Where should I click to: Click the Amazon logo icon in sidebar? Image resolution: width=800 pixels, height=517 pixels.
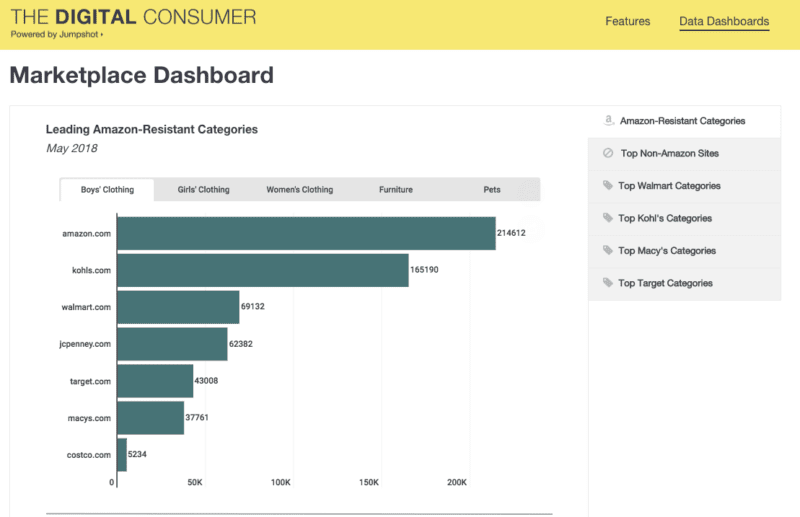coord(608,120)
